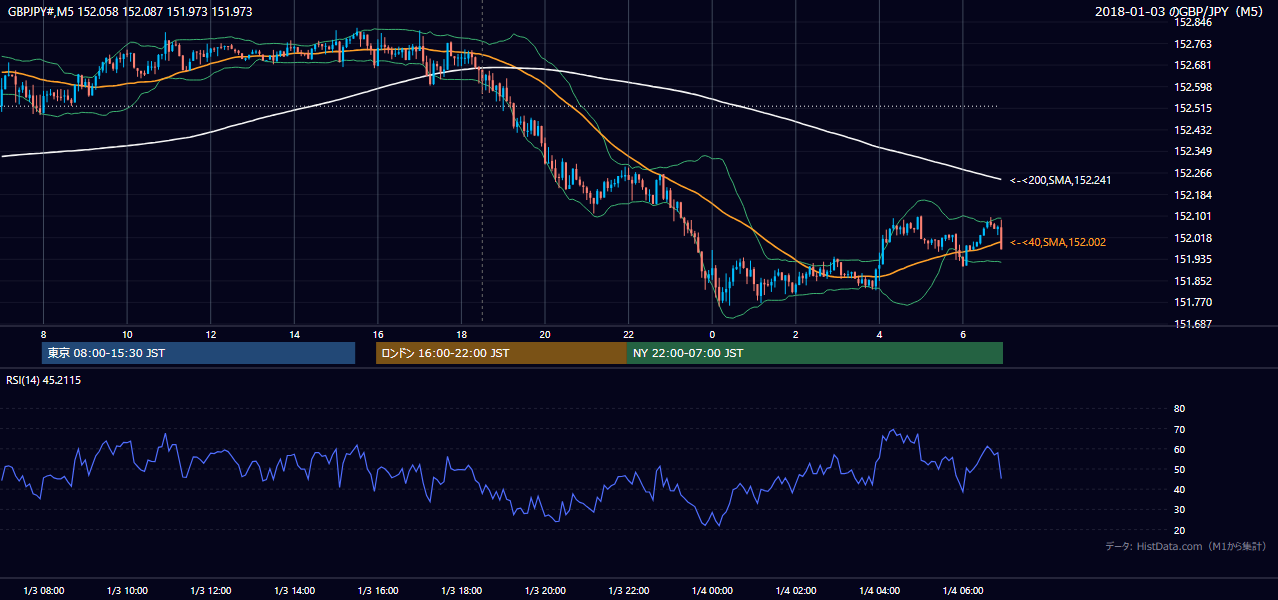The width and height of the screenshot is (1278, 600).
Task: Click the 200 SMA 152.241 label
Action: (x=1060, y=180)
